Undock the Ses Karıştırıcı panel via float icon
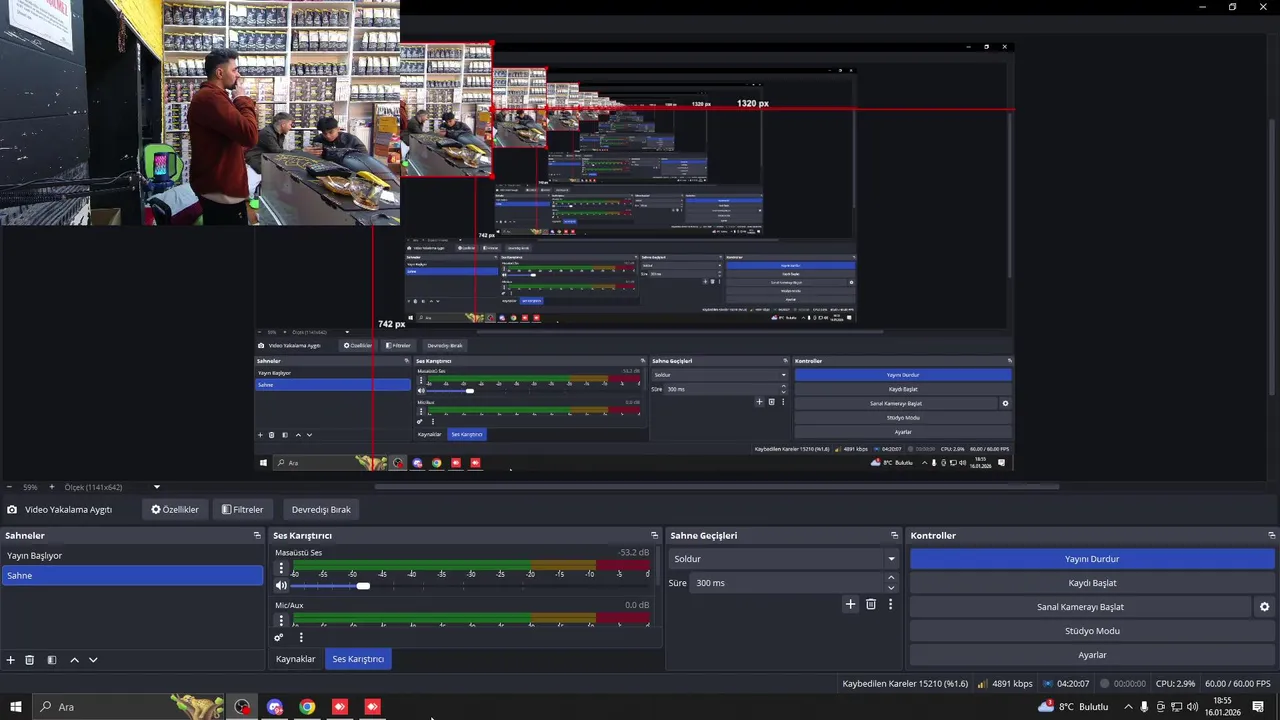The image size is (1280, 720). point(655,536)
